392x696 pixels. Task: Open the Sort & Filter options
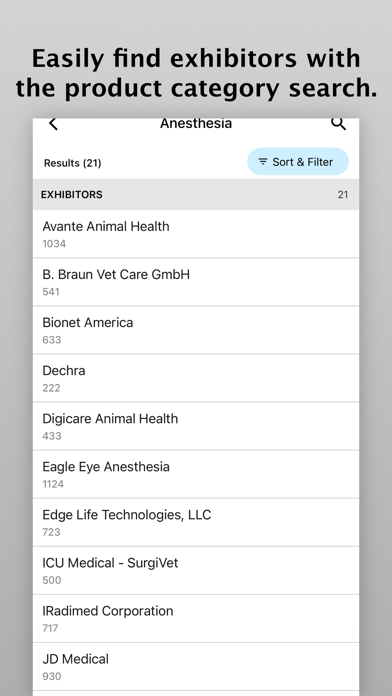point(298,162)
